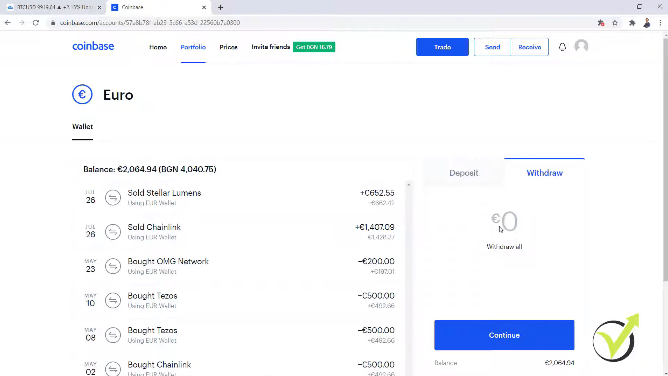
Task: View site security lock info
Action: [x=53, y=23]
